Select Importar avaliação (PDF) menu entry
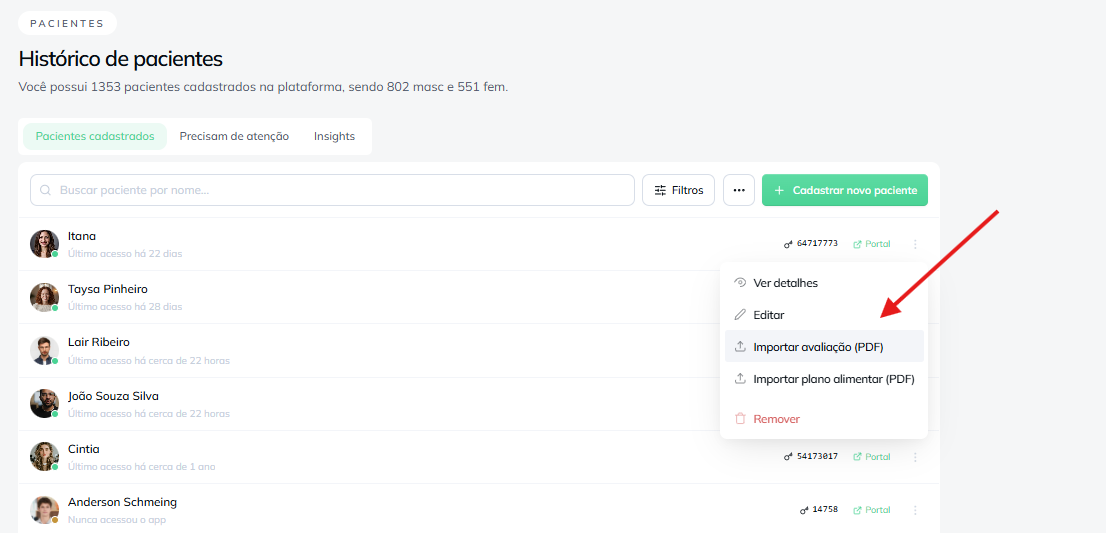 click(x=825, y=347)
